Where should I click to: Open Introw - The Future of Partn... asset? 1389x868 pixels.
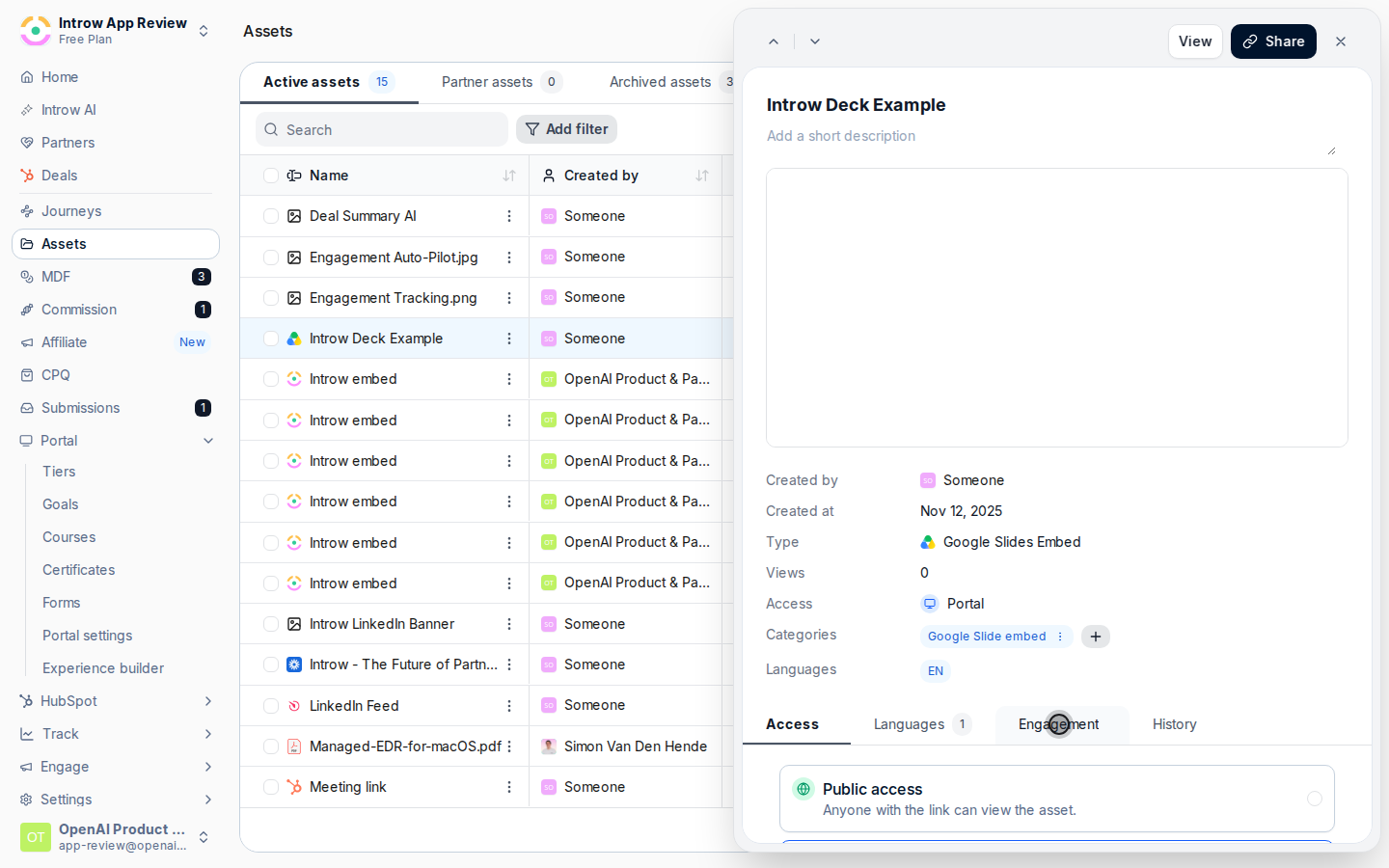403,665
